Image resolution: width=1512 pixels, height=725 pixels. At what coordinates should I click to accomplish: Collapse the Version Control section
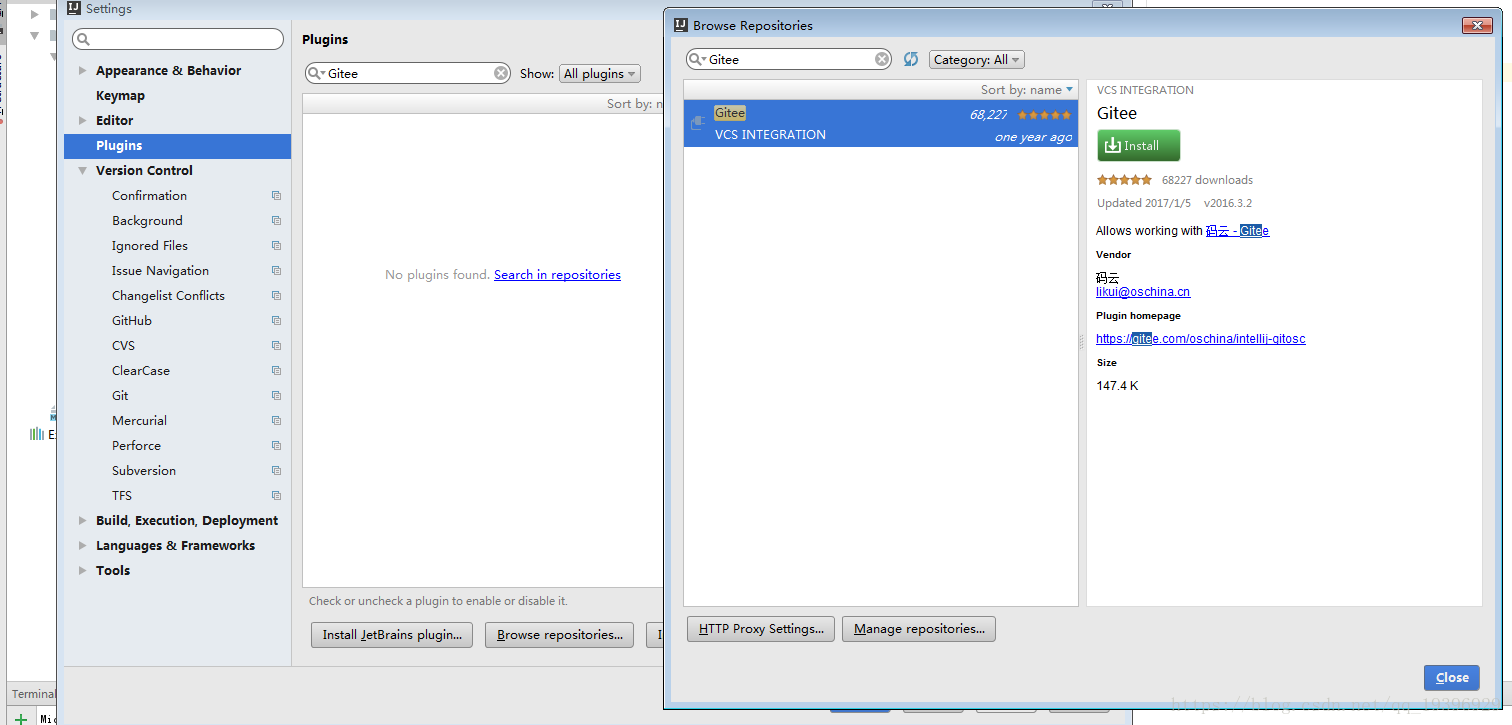pyautogui.click(x=83, y=171)
